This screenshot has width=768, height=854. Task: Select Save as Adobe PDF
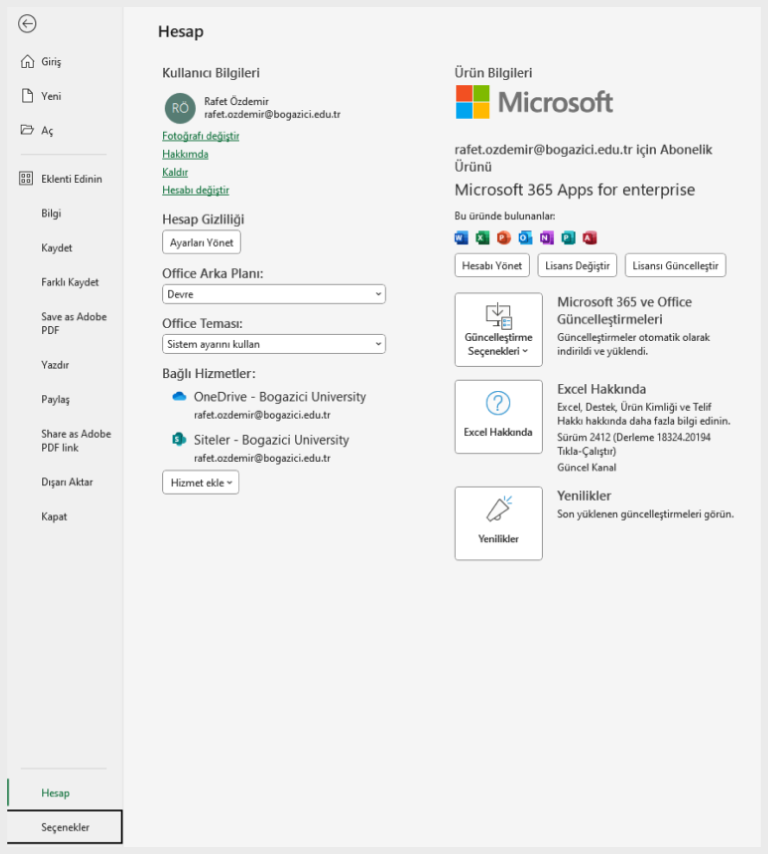(x=74, y=324)
